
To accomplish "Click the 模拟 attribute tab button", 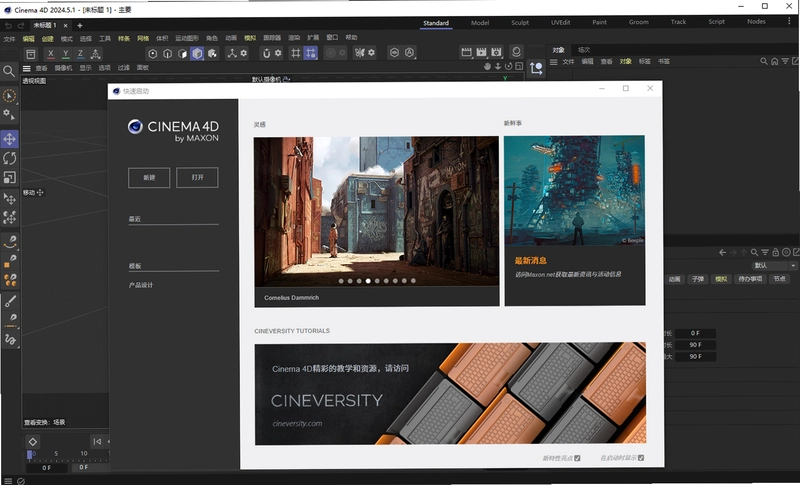I will [x=721, y=279].
